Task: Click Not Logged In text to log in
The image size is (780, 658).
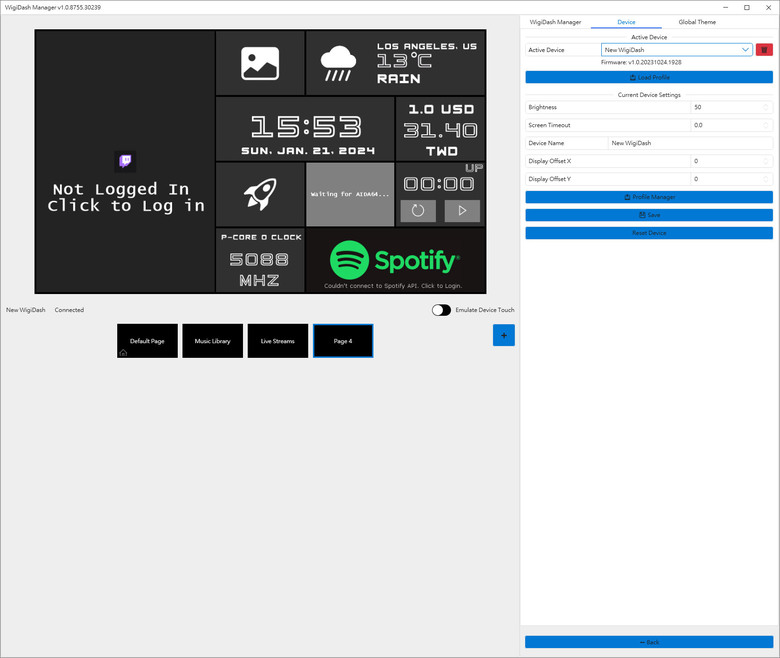Action: click(x=125, y=197)
